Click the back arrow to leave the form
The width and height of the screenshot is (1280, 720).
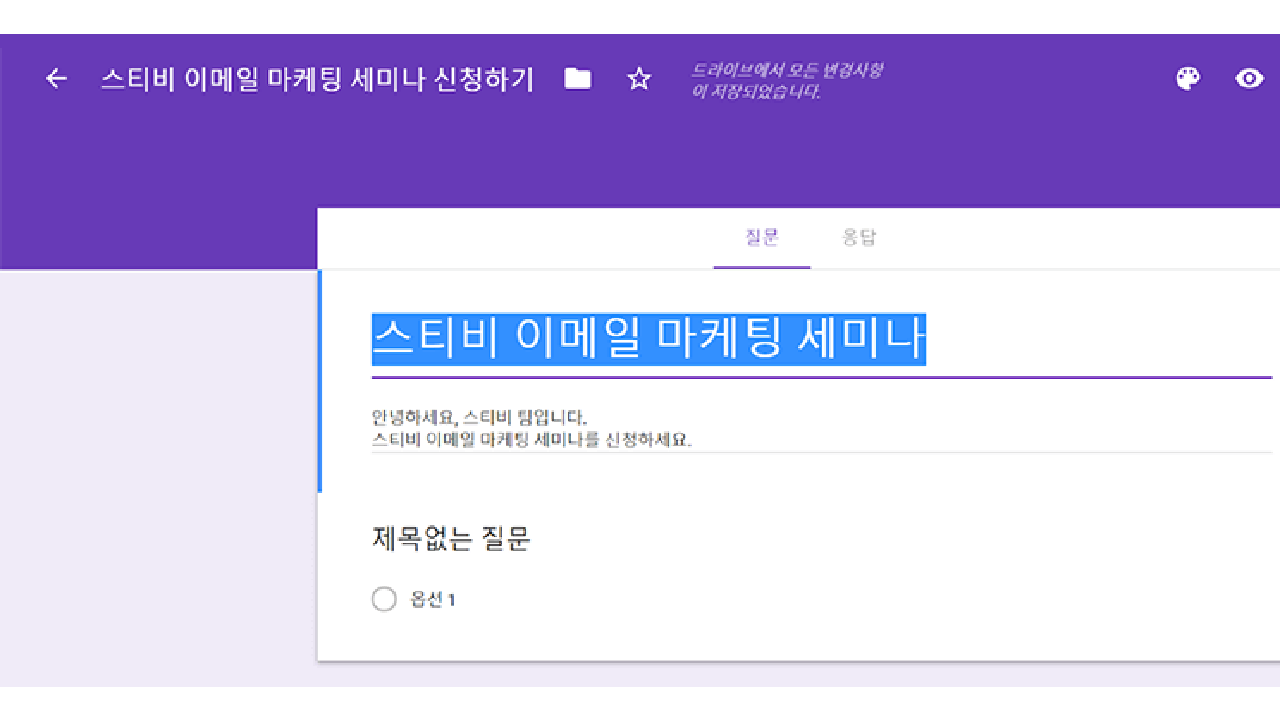click(57, 79)
